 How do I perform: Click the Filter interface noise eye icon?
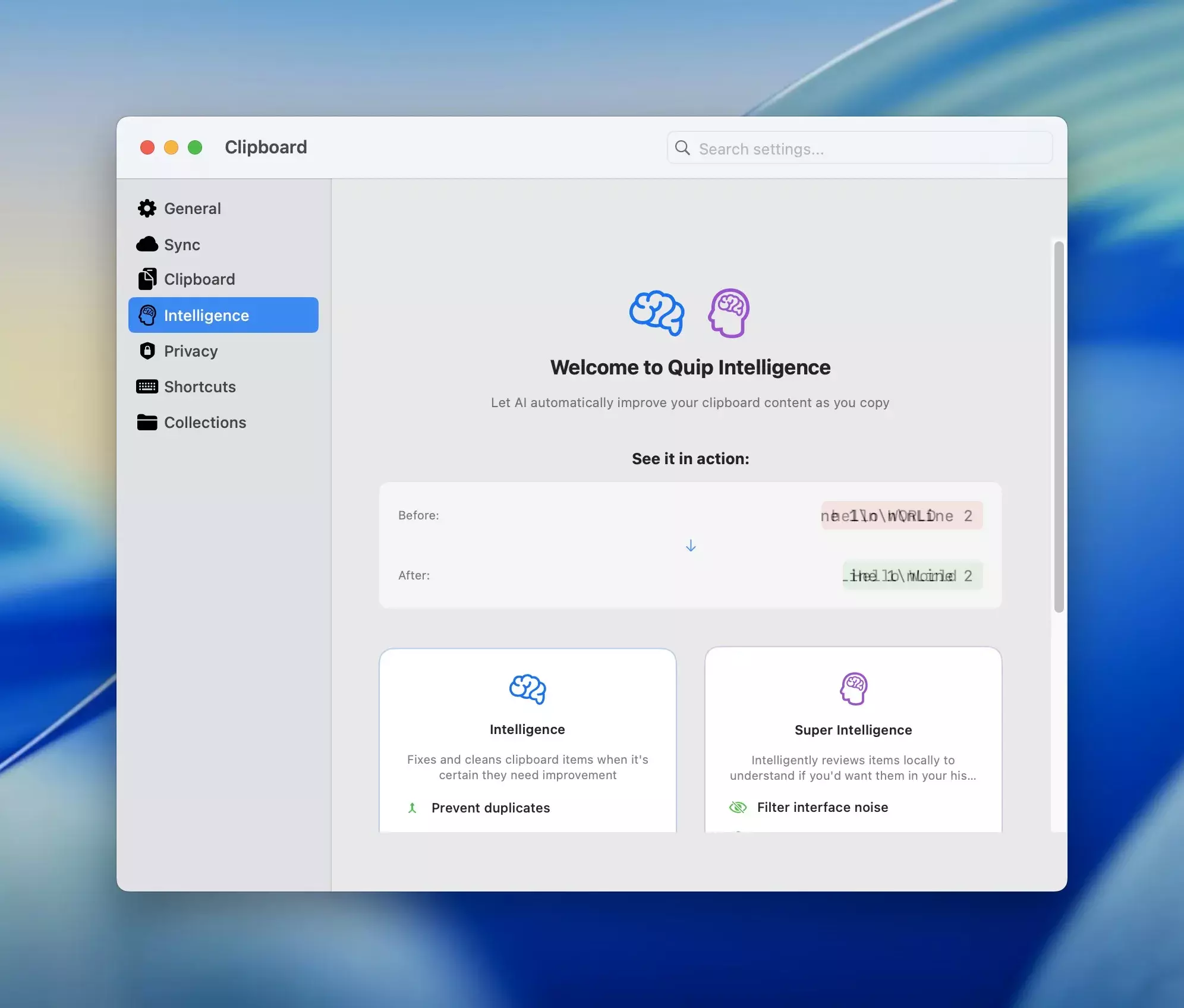point(738,807)
